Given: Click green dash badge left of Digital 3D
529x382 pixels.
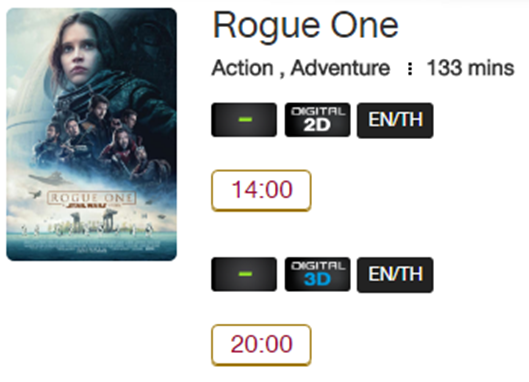Looking at the screenshot, I should pos(244,274).
